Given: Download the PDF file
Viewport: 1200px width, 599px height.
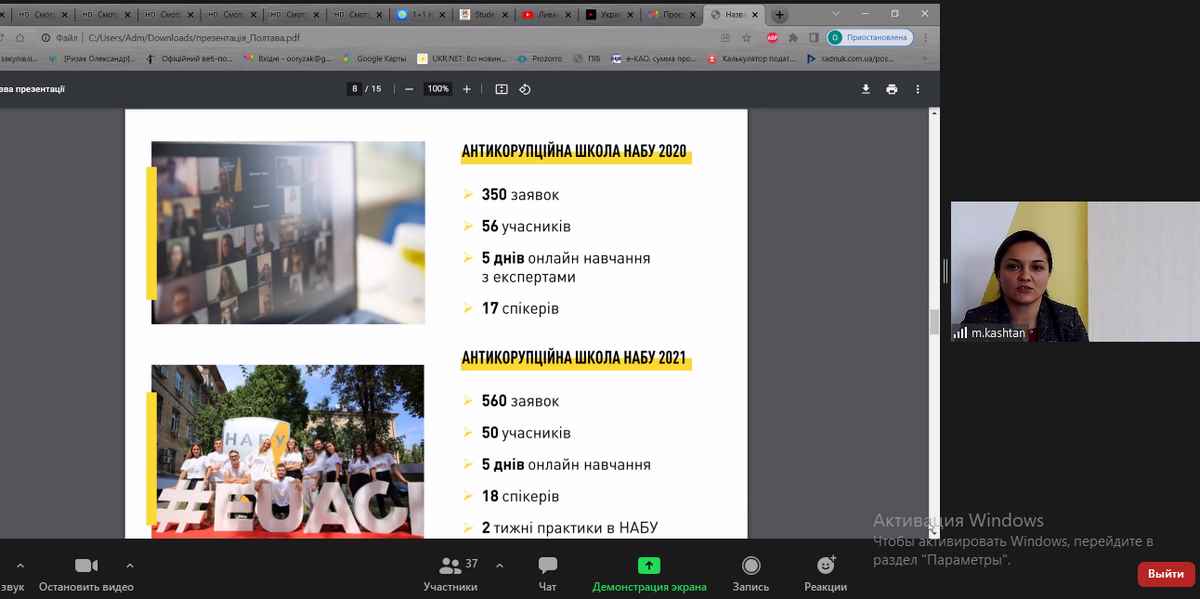Looking at the screenshot, I should click(x=866, y=89).
